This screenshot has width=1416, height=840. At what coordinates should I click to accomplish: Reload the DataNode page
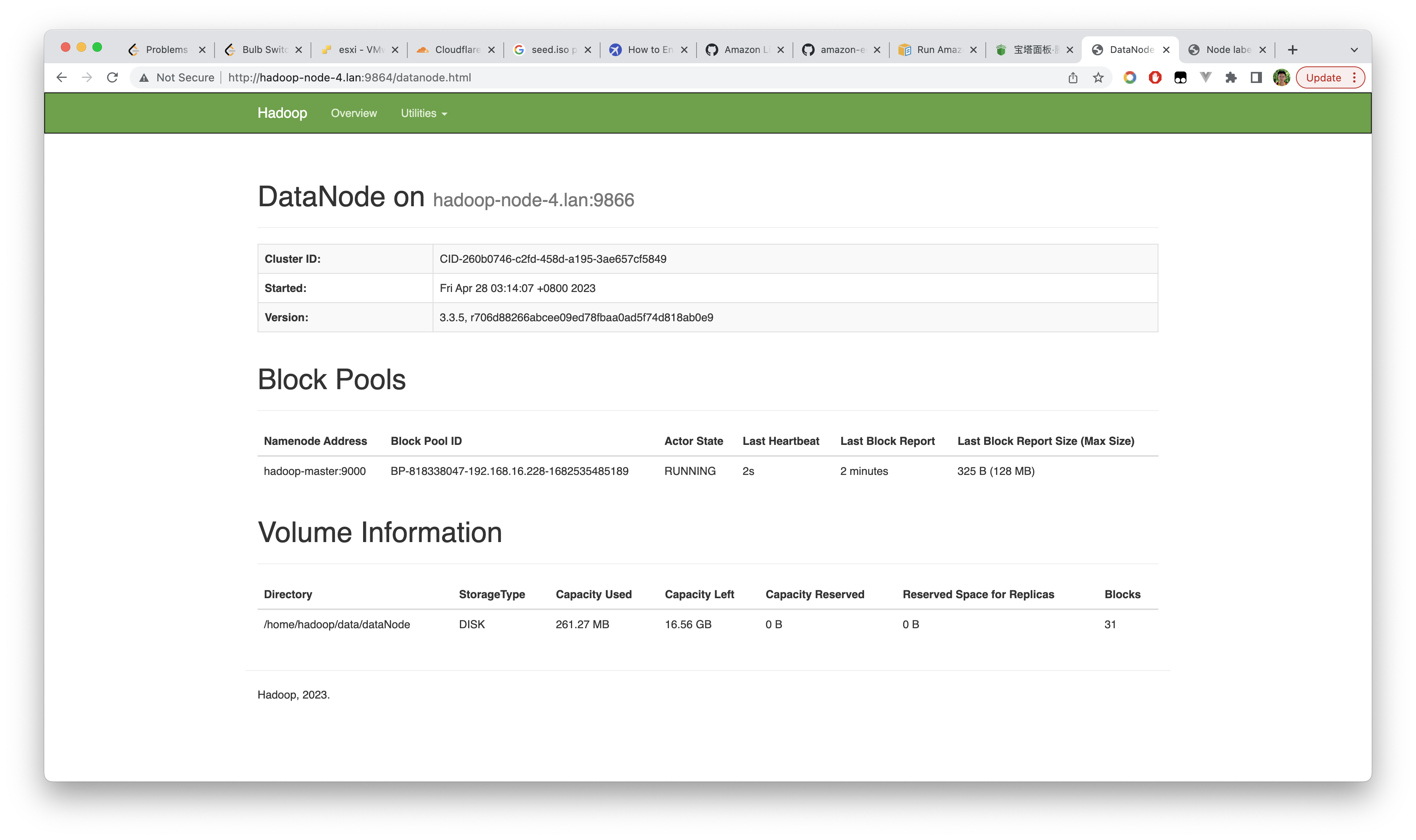112,77
